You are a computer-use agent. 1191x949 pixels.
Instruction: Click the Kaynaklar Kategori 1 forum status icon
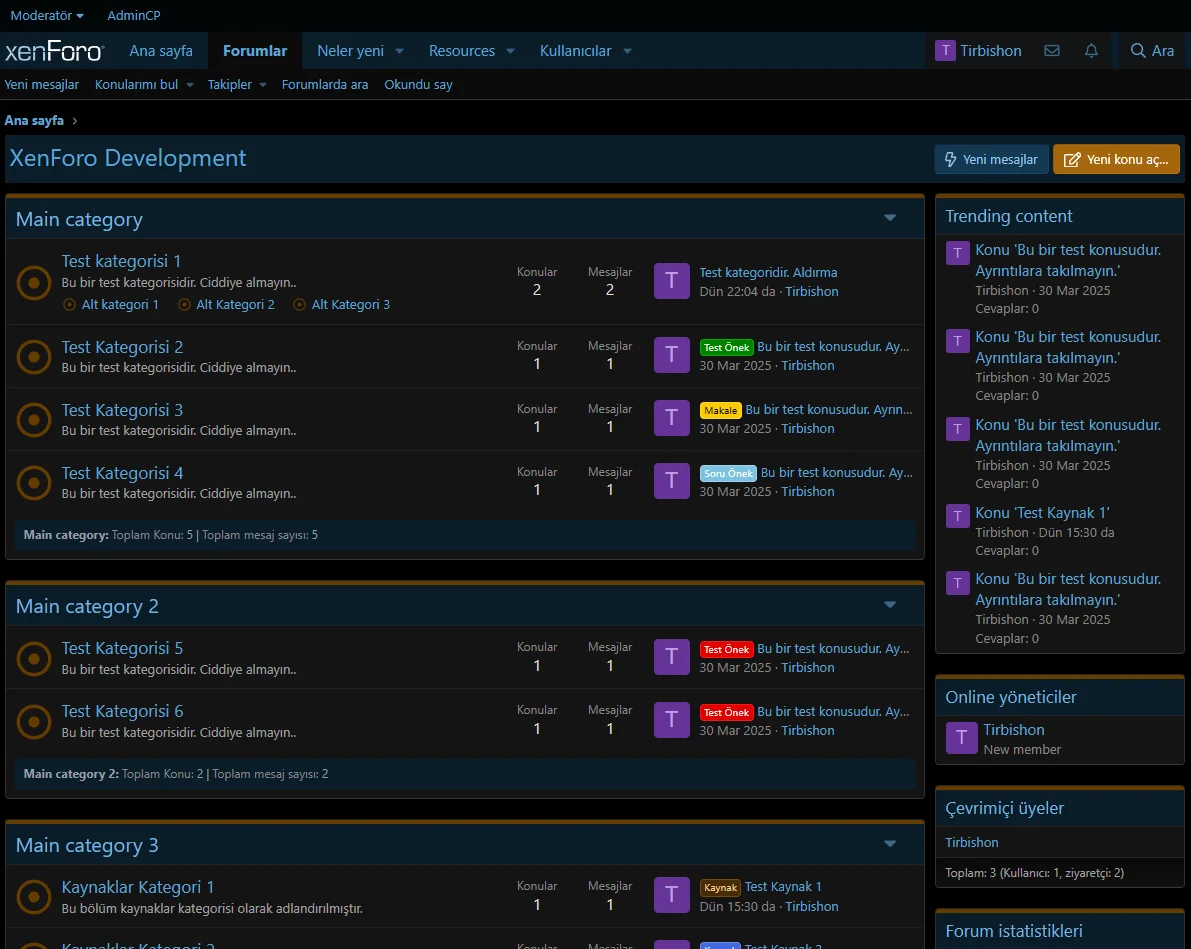point(34,897)
